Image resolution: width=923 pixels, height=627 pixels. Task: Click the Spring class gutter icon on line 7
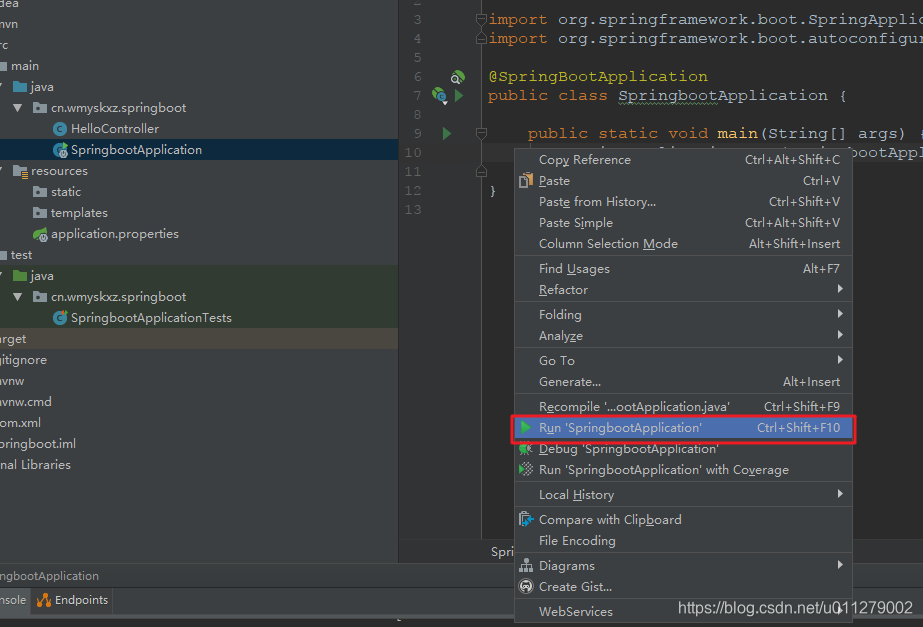pos(439,95)
